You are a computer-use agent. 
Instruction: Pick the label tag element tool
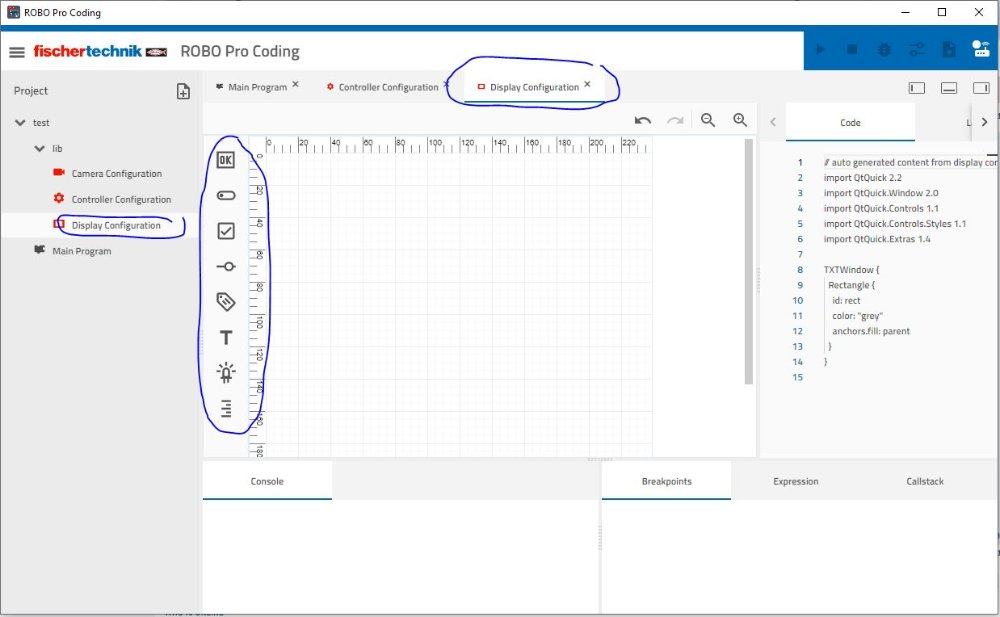pos(226,301)
